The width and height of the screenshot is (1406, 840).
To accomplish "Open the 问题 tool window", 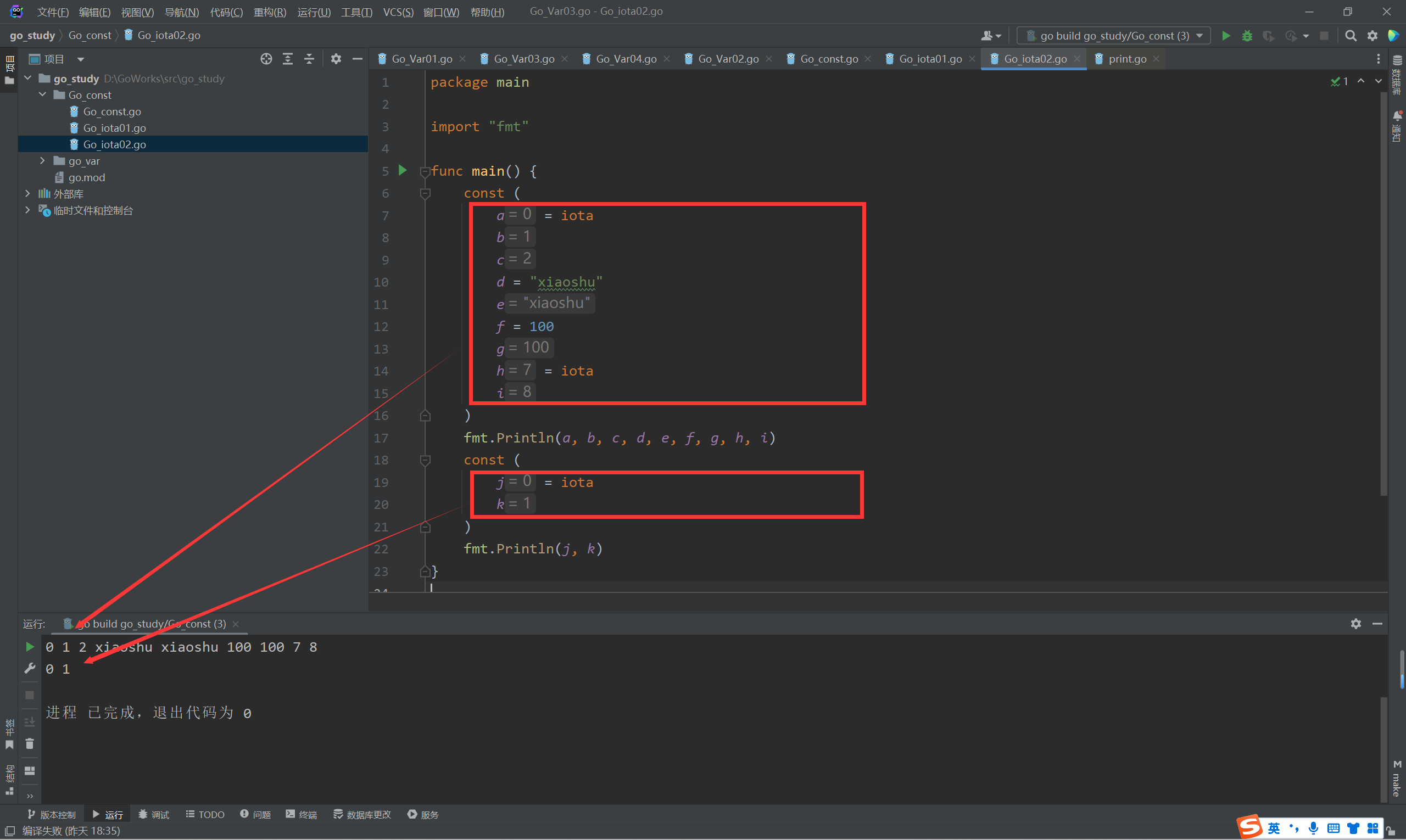I will click(255, 815).
